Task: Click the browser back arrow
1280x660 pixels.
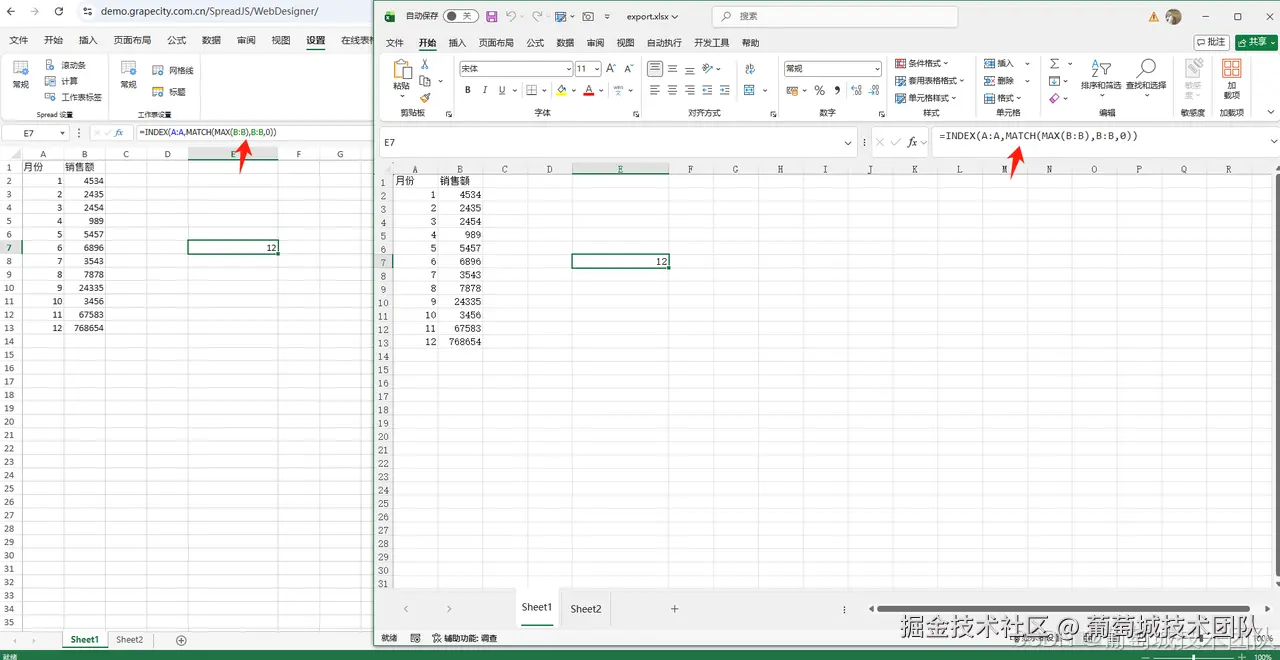Action: tap(9, 11)
